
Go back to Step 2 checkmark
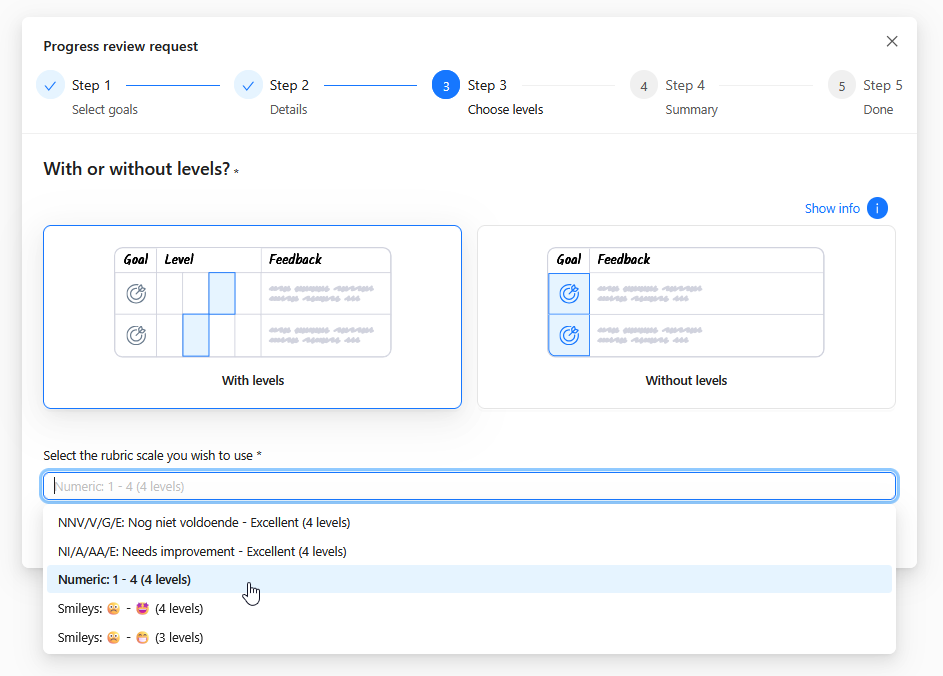(x=248, y=85)
